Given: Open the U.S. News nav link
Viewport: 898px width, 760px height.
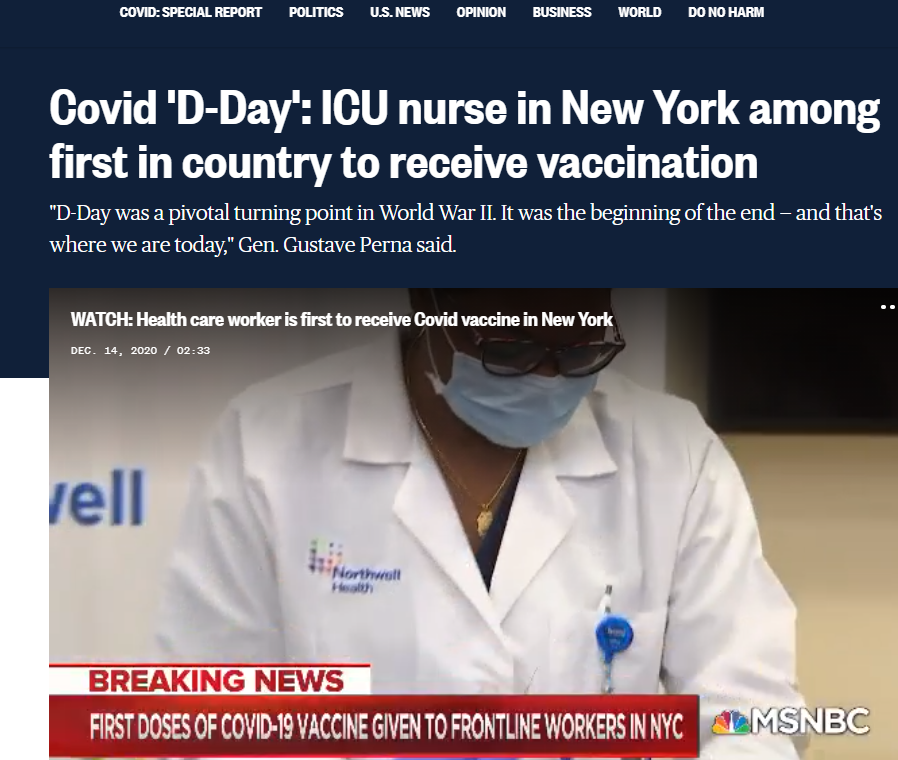Looking at the screenshot, I should pos(399,12).
